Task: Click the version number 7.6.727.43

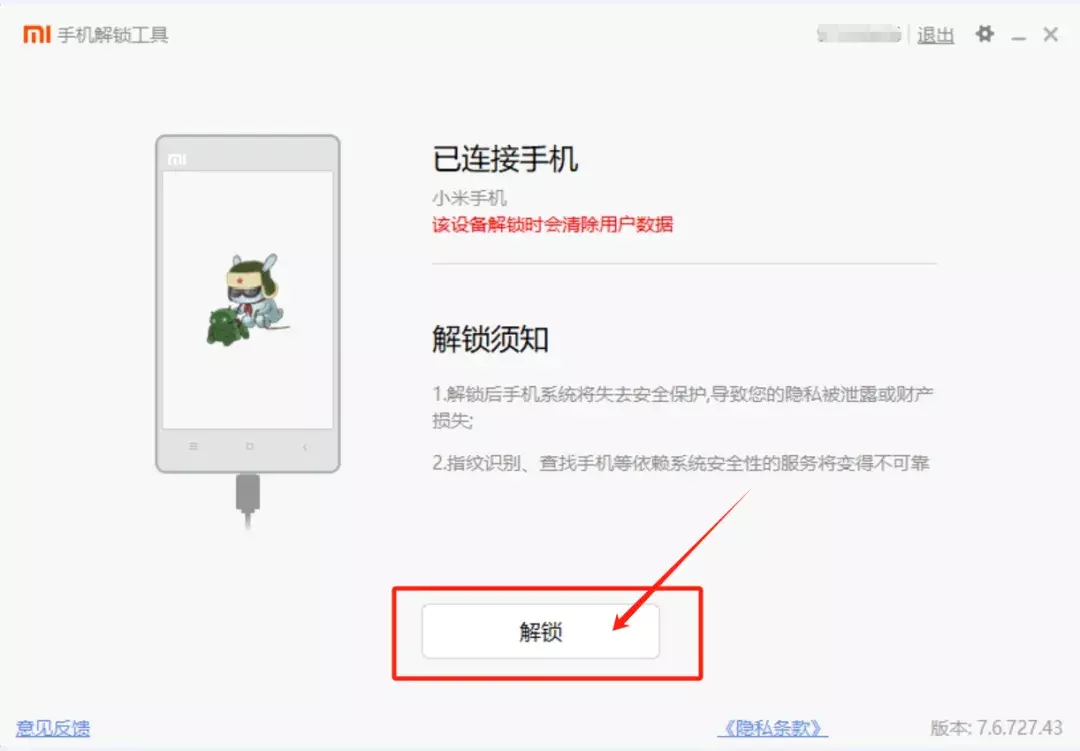Action: [1020, 728]
